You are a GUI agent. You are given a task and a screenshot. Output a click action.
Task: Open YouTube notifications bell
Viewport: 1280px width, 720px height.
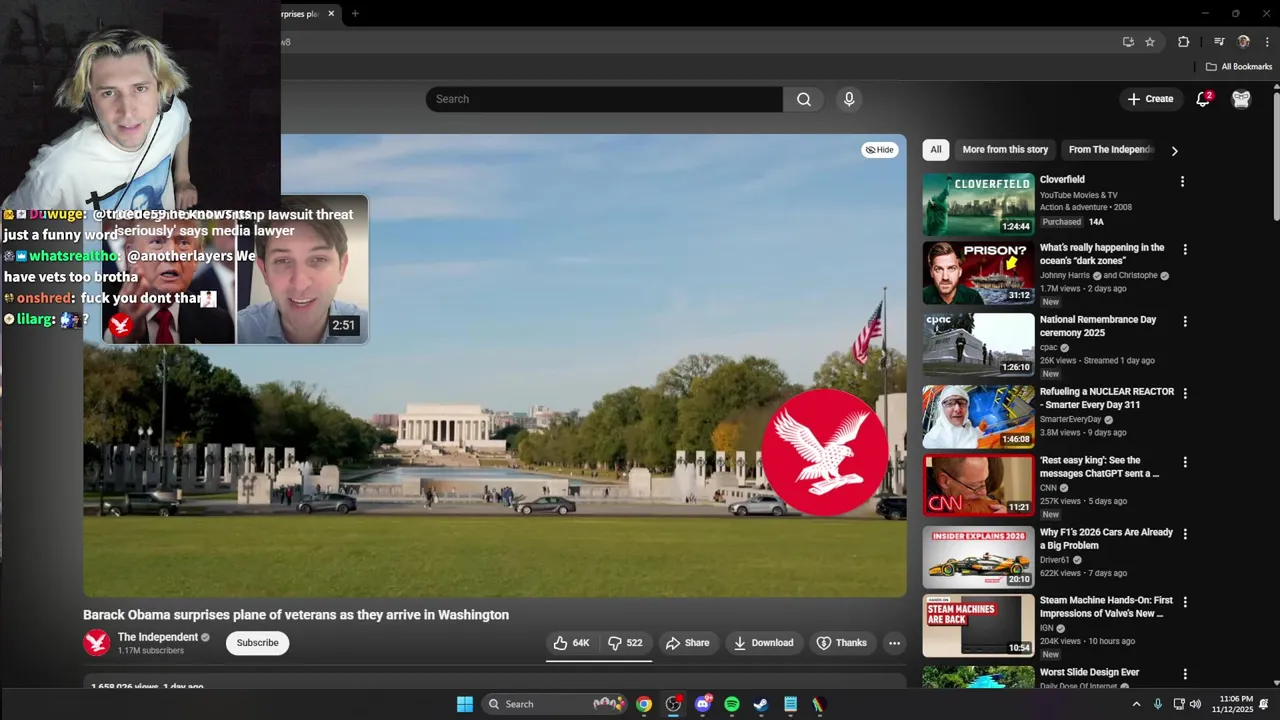(x=1203, y=99)
